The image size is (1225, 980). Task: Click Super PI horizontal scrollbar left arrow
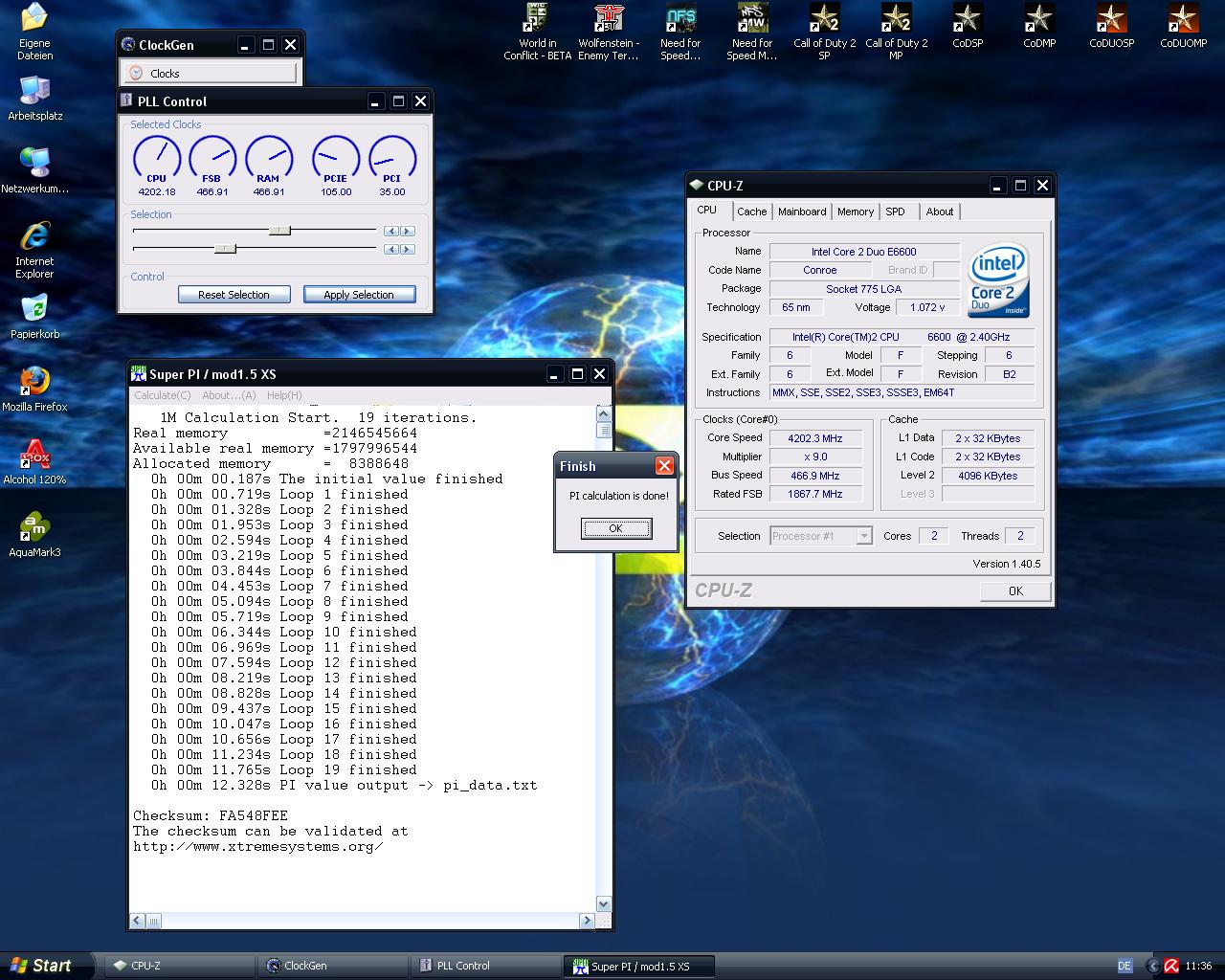(137, 921)
